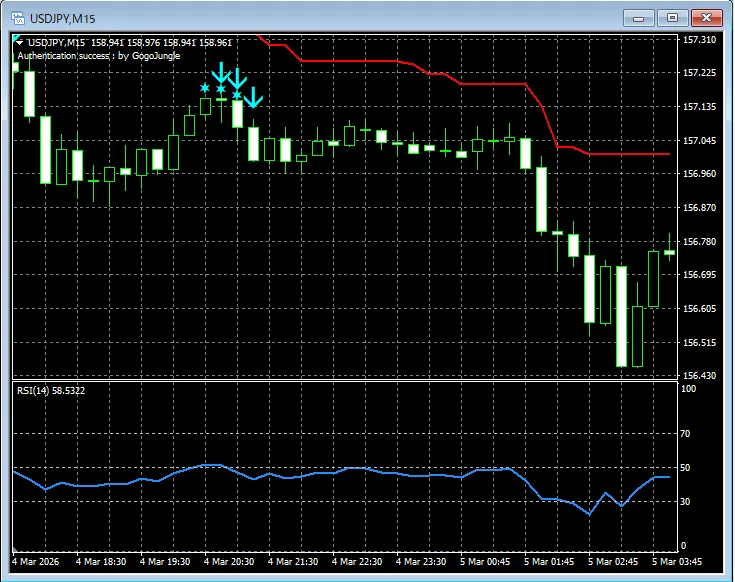Minimize the USDJPY,M15 chart window
This screenshot has width=735, height=582.
638,18
